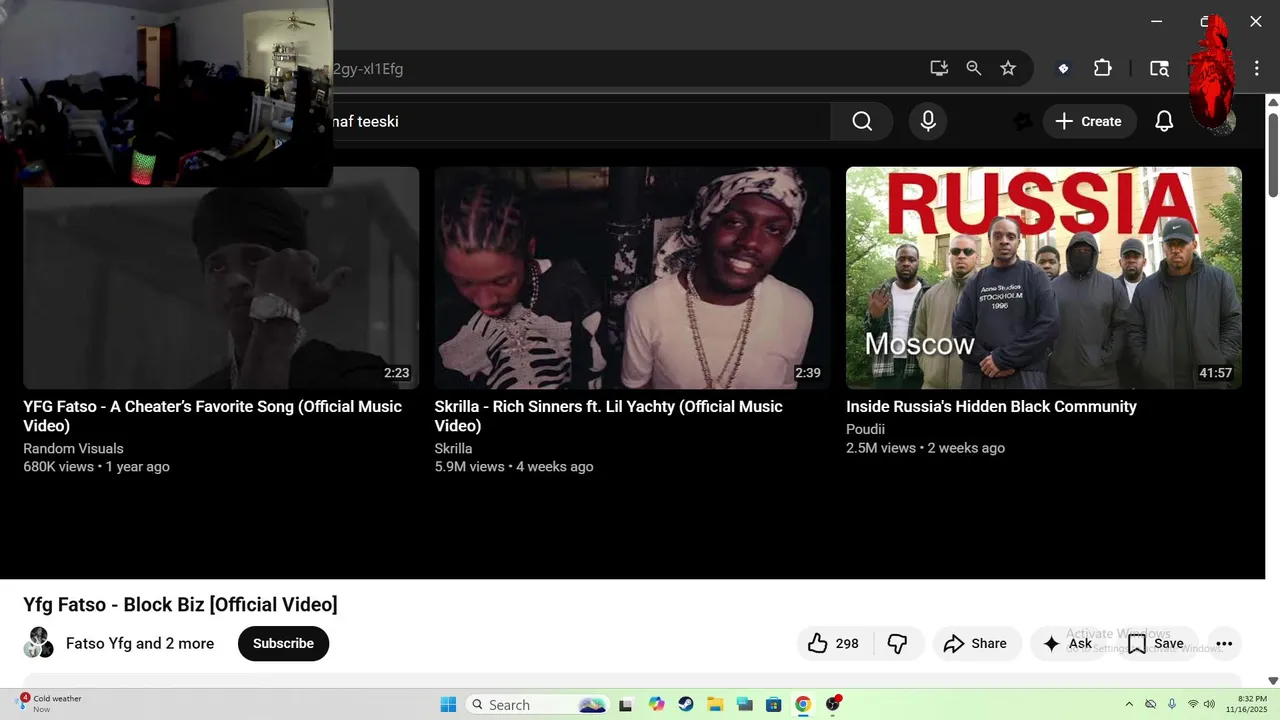Open the Poudii channel name

coord(865,429)
